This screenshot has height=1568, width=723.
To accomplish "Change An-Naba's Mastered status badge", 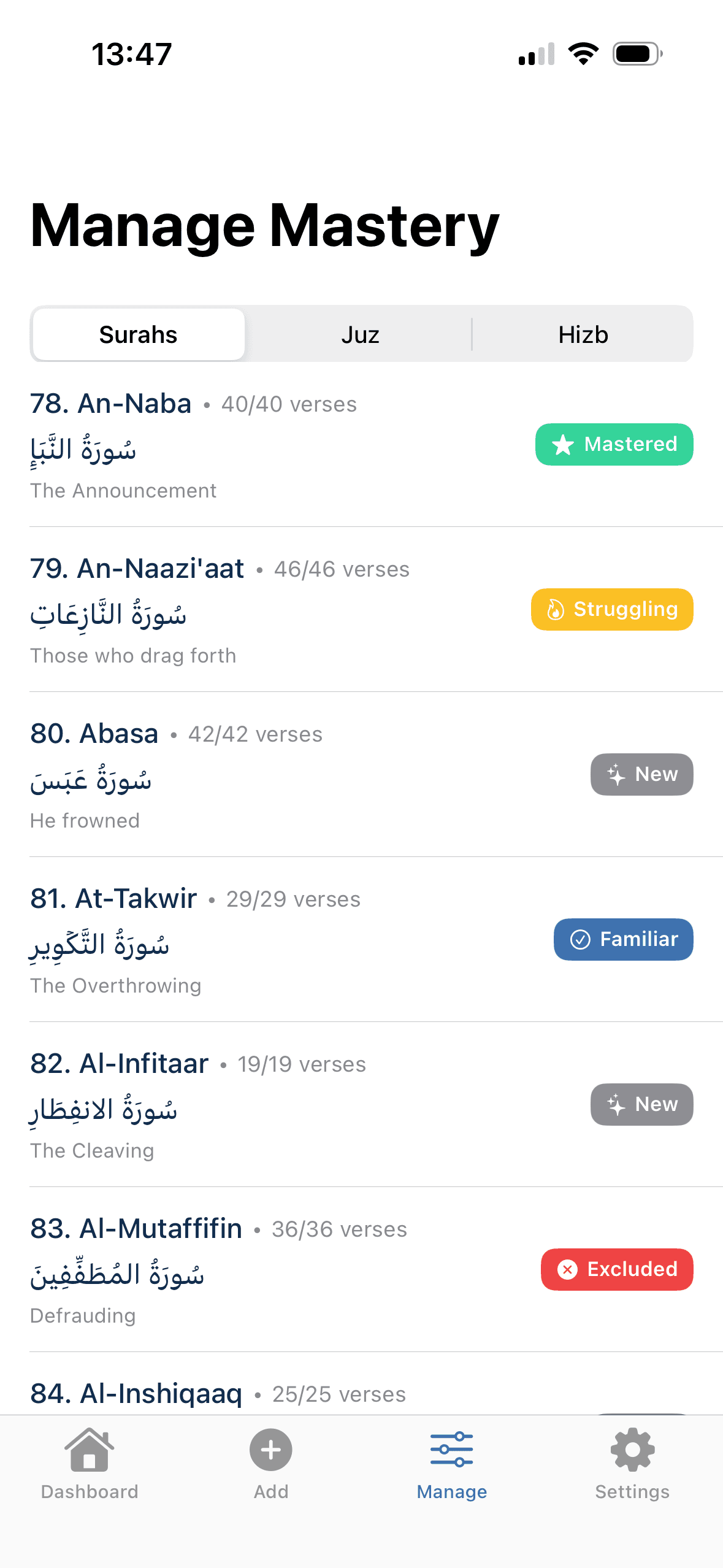I will (x=614, y=445).
